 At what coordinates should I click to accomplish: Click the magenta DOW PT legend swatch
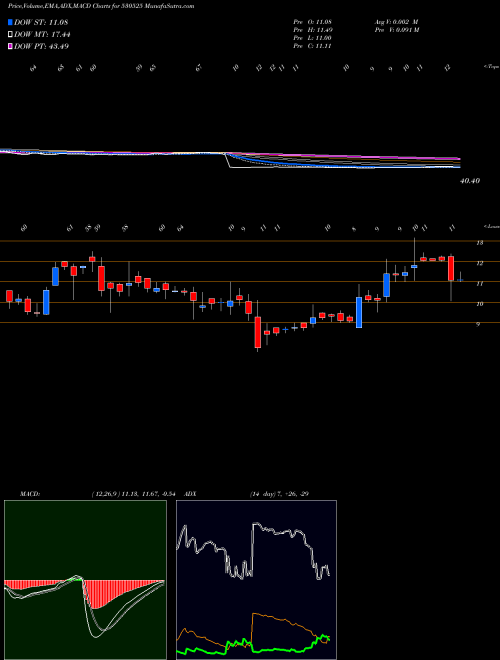point(10,46)
